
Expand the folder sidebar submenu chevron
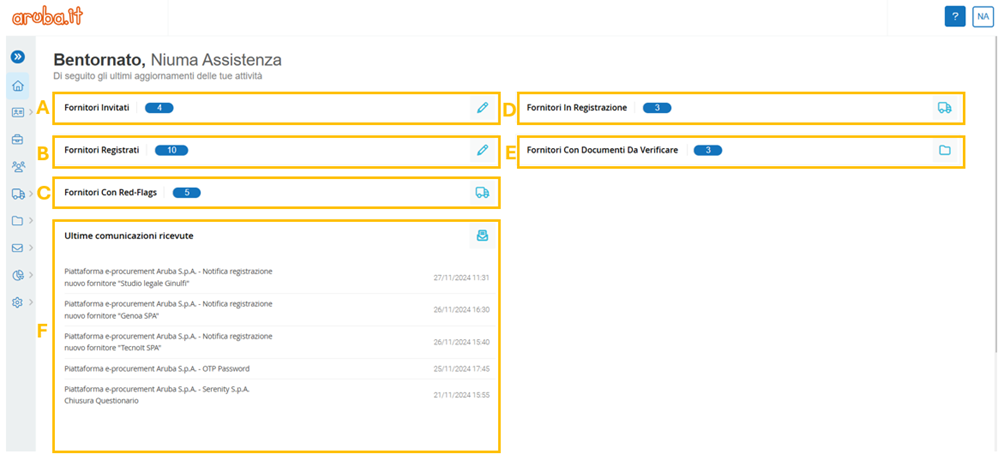(x=31, y=221)
